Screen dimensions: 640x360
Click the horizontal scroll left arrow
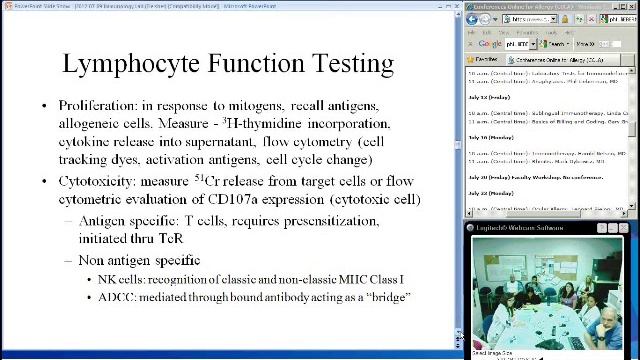(469, 213)
